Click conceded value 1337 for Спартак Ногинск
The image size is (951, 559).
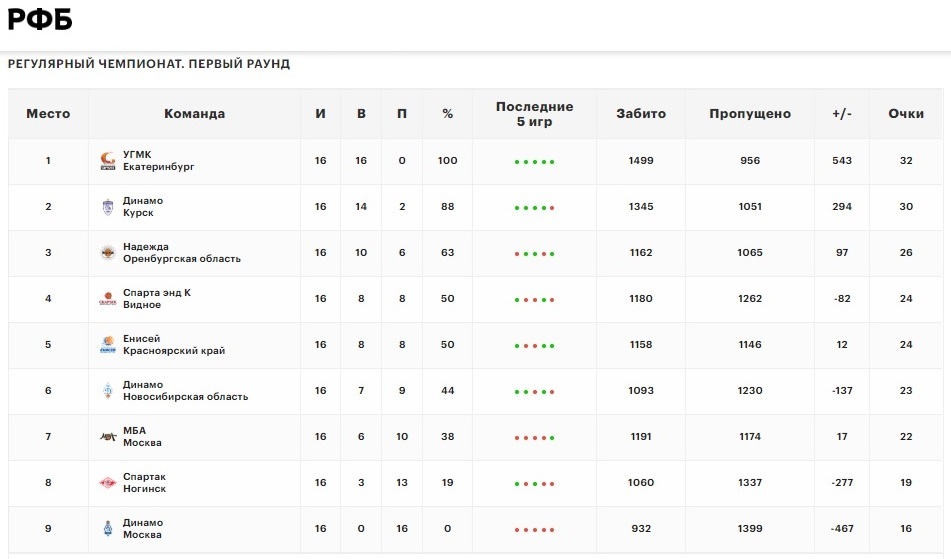750,483
